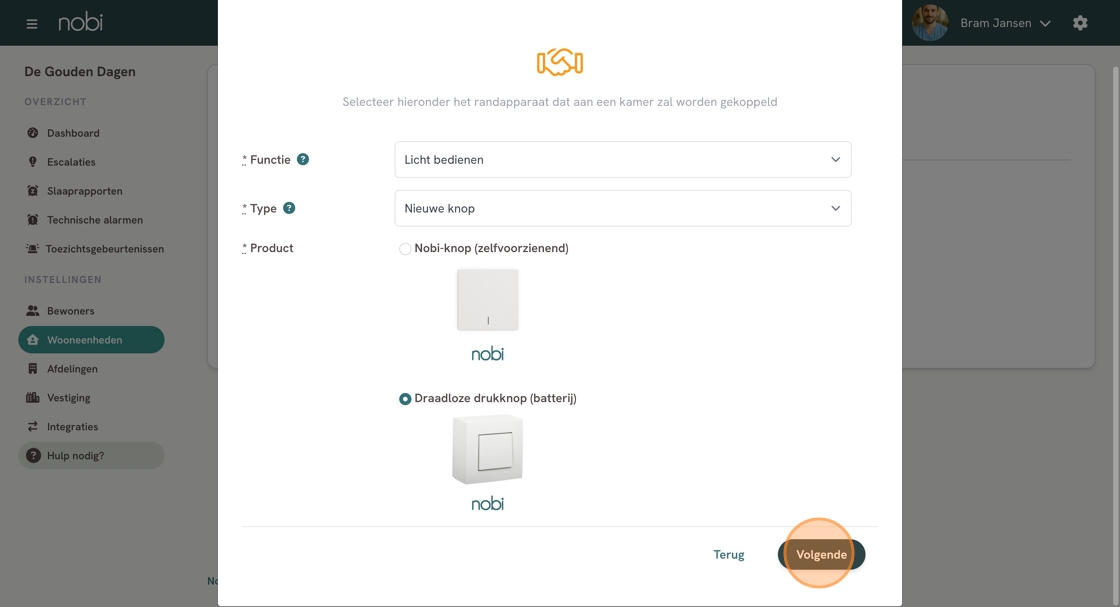Viewport: 1120px width, 607px height.
Task: Click the Terug button
Action: [x=729, y=554]
